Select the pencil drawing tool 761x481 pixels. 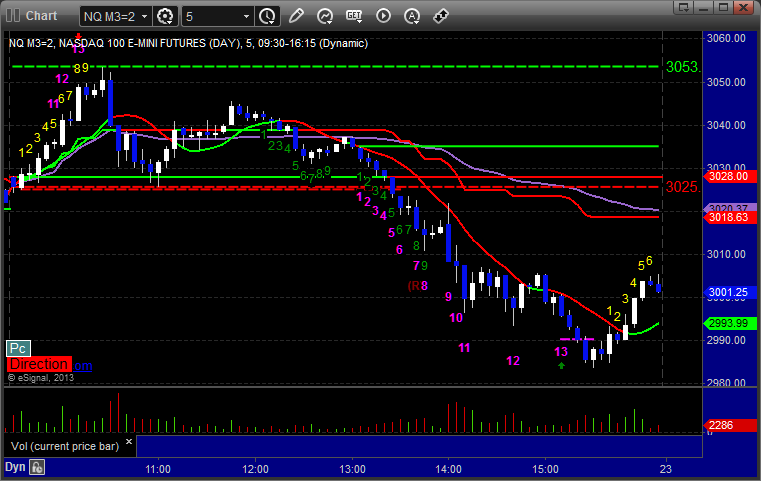tap(296, 16)
